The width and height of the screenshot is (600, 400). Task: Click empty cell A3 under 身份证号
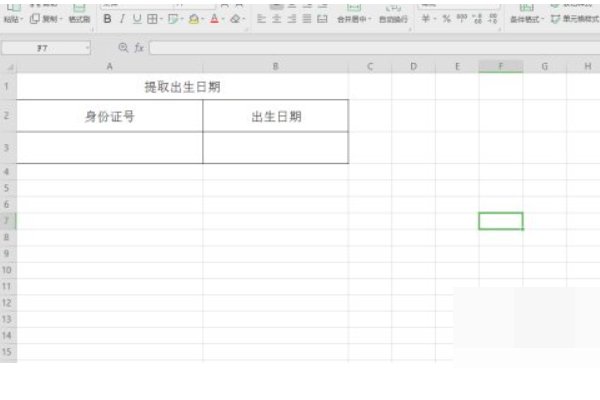click(x=109, y=148)
